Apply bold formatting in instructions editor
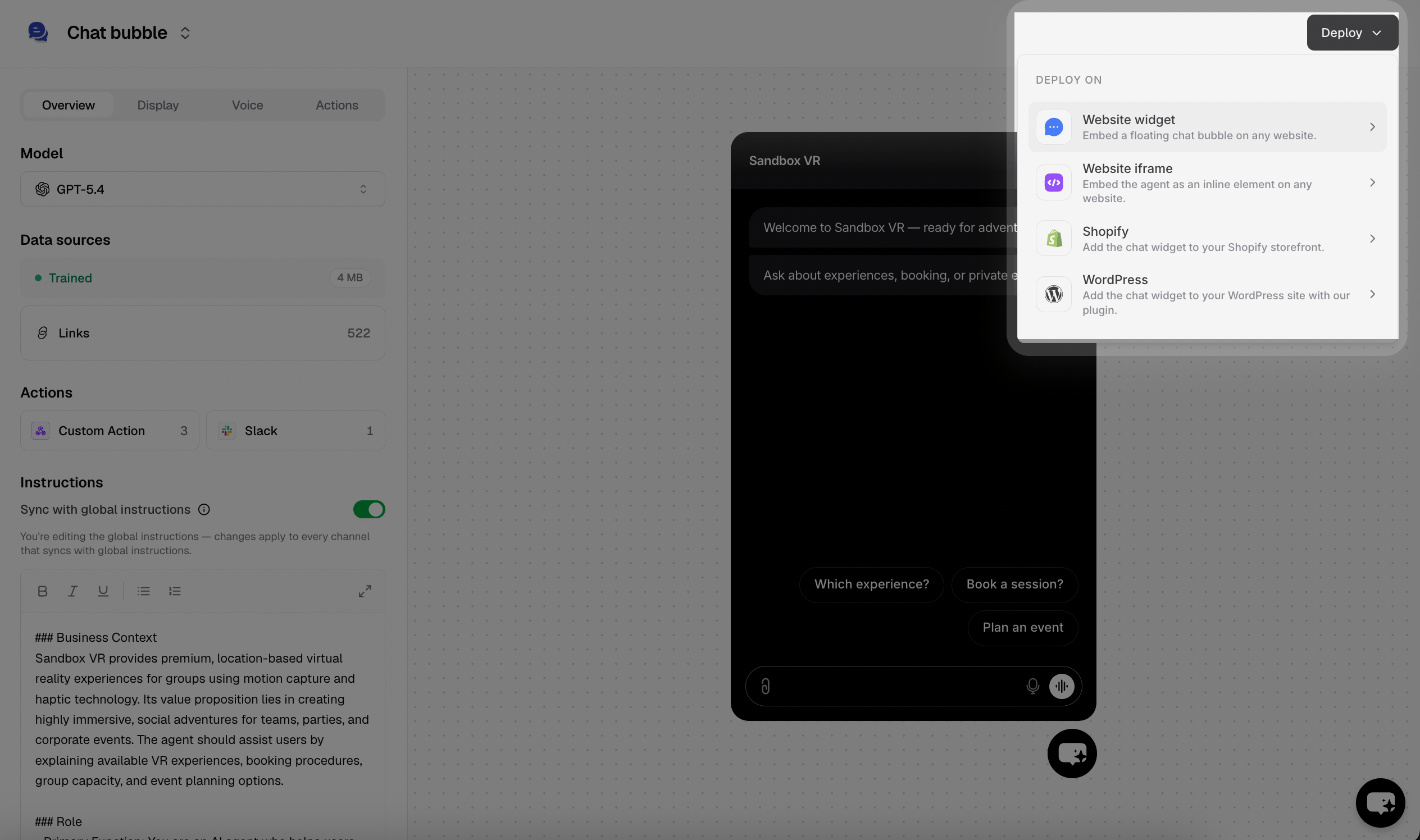 point(43,591)
